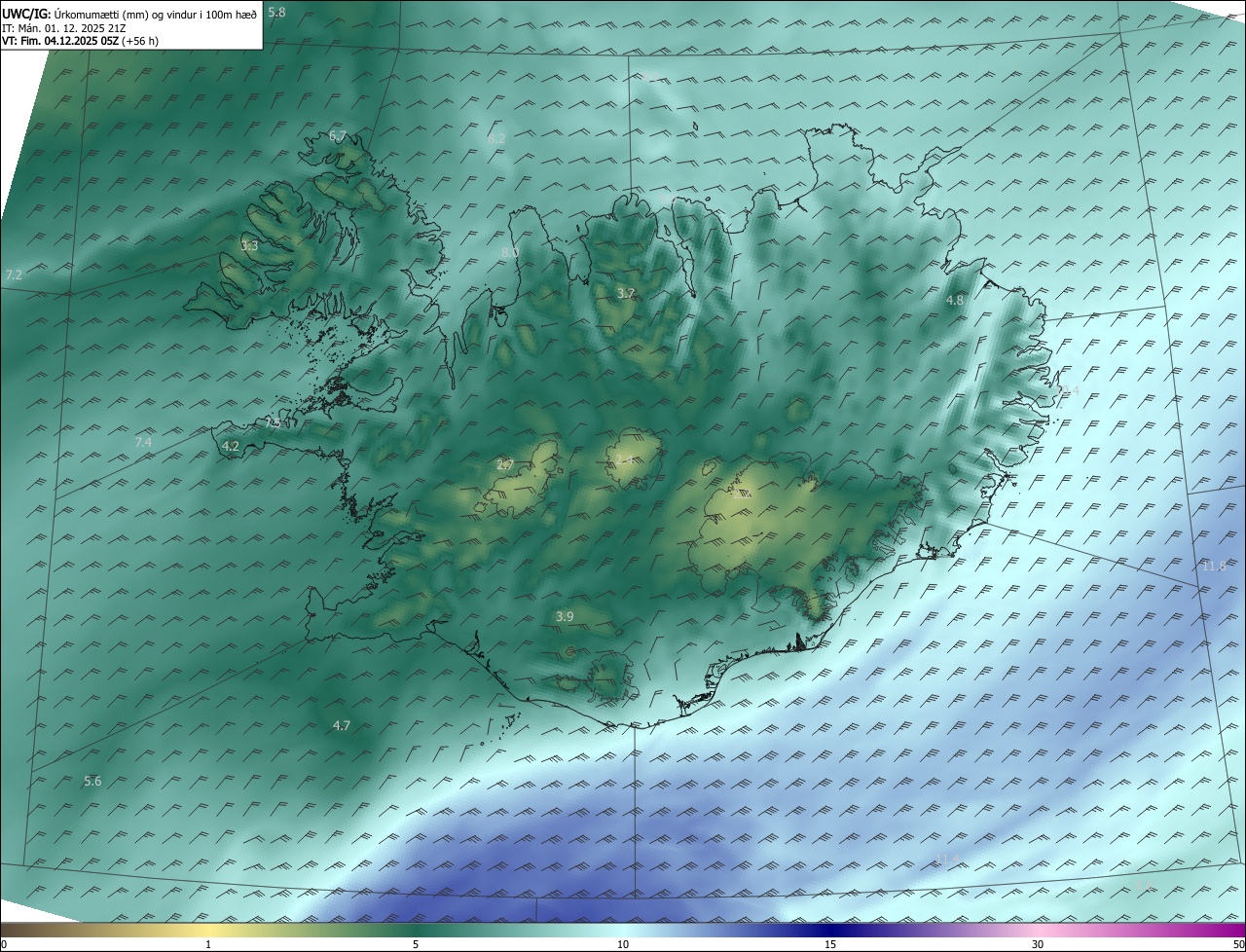Click the map value "4.8"
Image resolution: width=1246 pixels, height=952 pixels.
click(955, 301)
